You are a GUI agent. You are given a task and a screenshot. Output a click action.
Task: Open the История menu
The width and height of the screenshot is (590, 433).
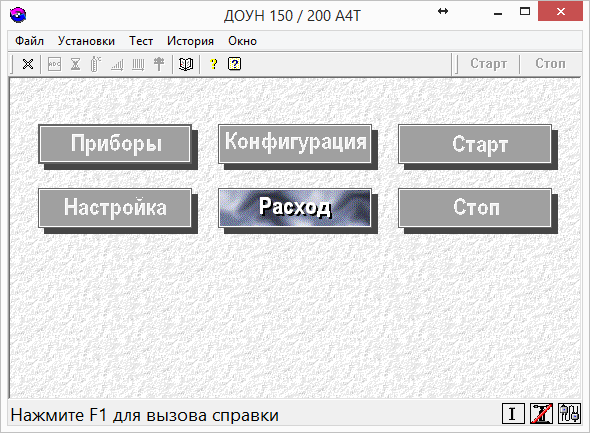tap(190, 41)
